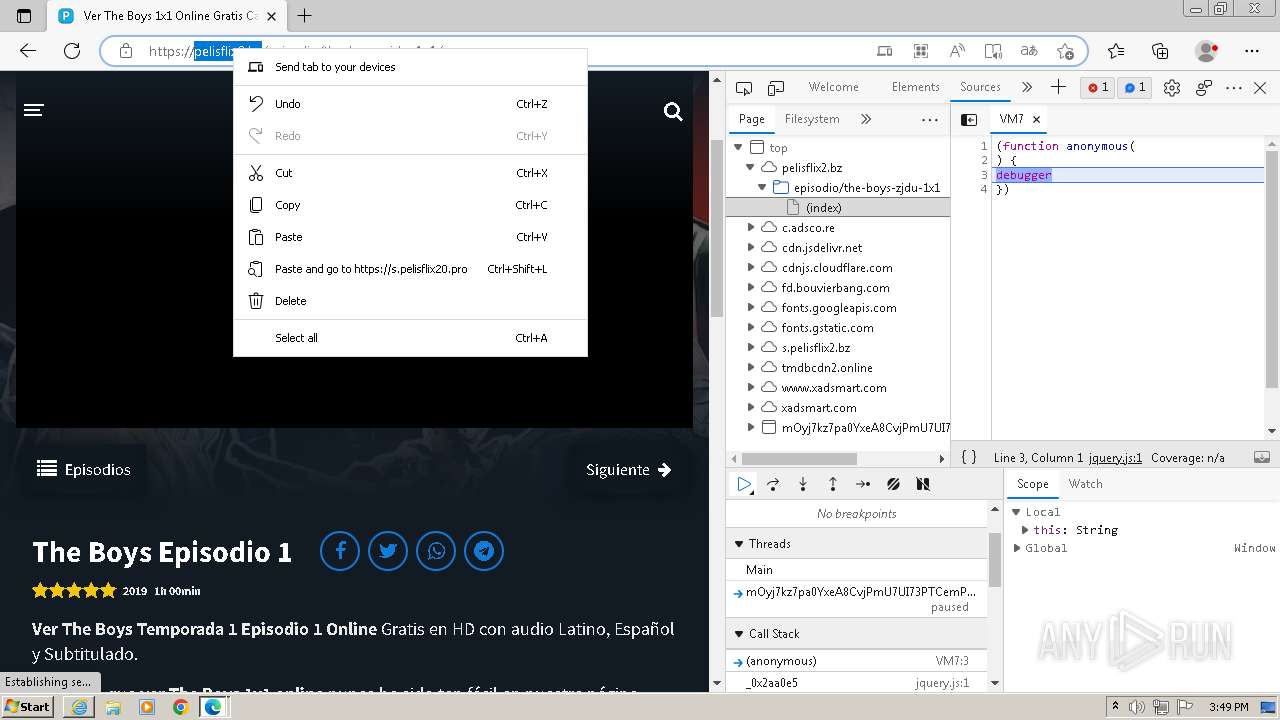The height and width of the screenshot is (720, 1280).
Task: Step into next function call icon
Action: [803, 484]
